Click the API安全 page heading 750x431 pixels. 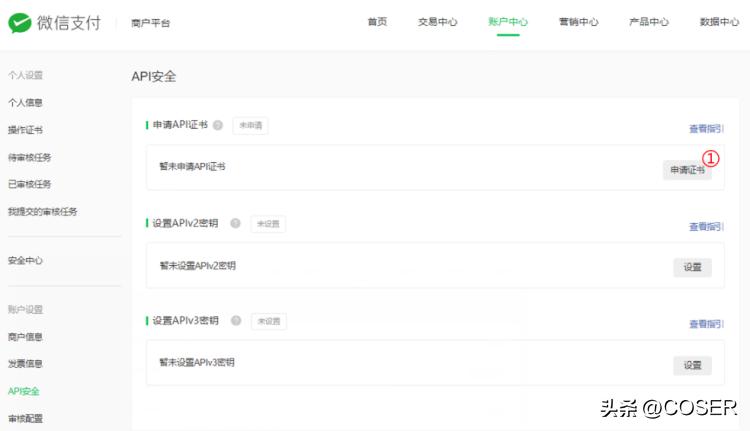coord(154,77)
